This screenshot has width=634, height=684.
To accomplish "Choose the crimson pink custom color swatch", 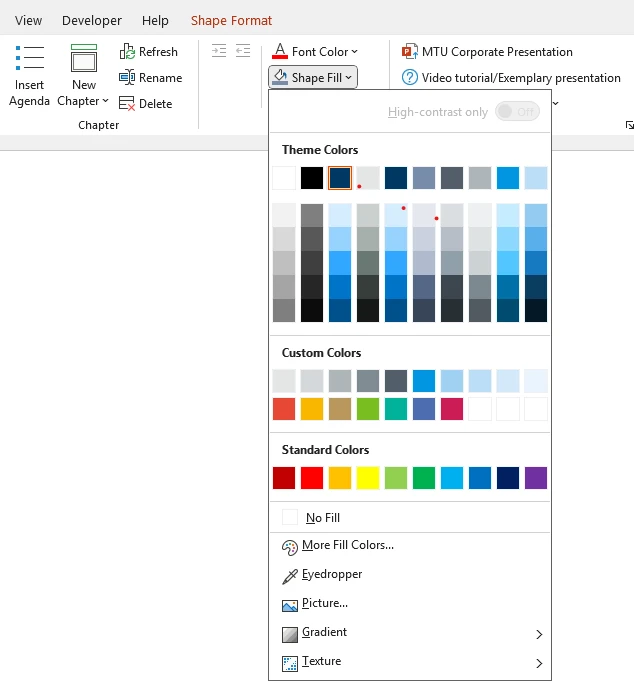I will pos(452,409).
